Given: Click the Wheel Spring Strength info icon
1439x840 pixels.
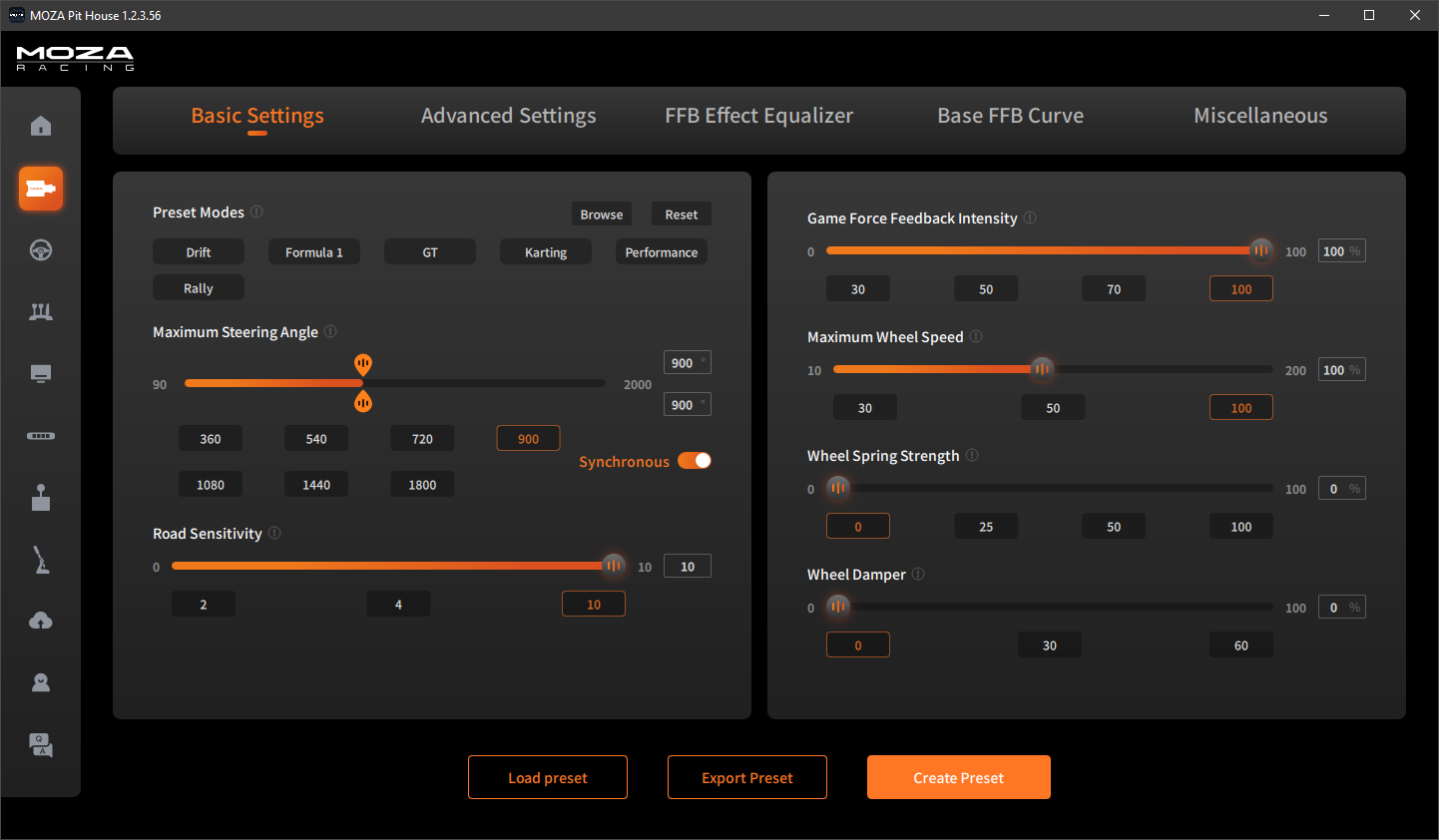Looking at the screenshot, I should tap(972, 455).
